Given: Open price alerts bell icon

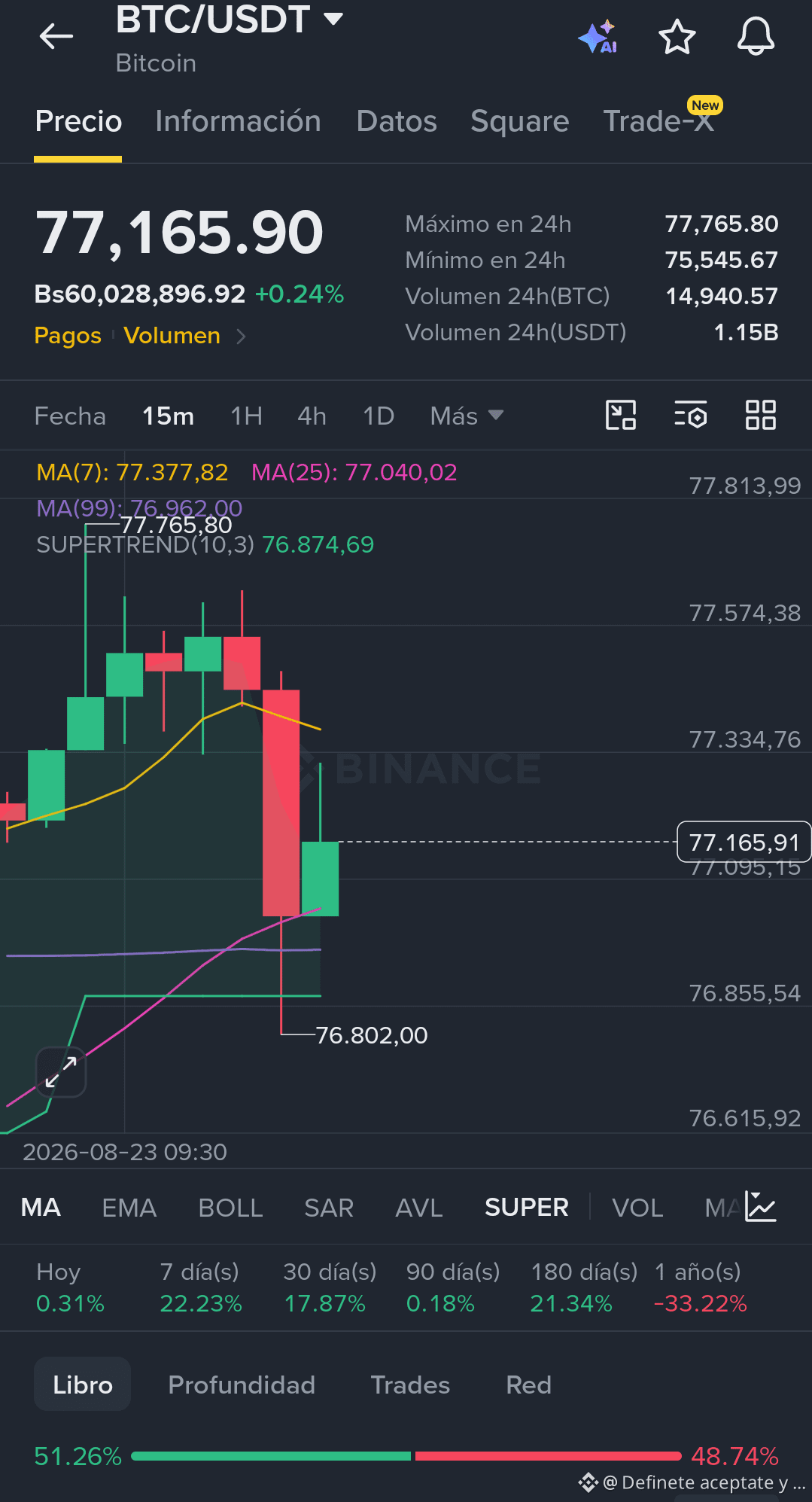Looking at the screenshot, I should (756, 36).
